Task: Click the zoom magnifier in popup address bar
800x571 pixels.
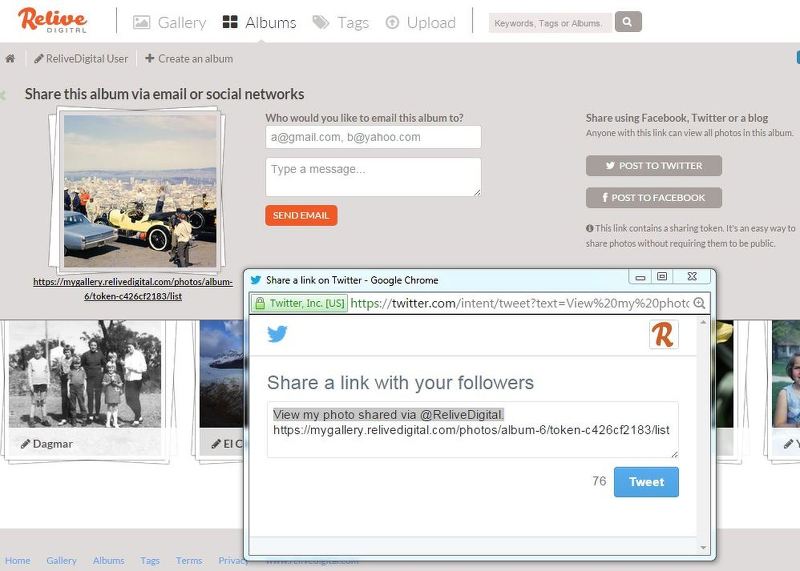Action: pos(700,304)
